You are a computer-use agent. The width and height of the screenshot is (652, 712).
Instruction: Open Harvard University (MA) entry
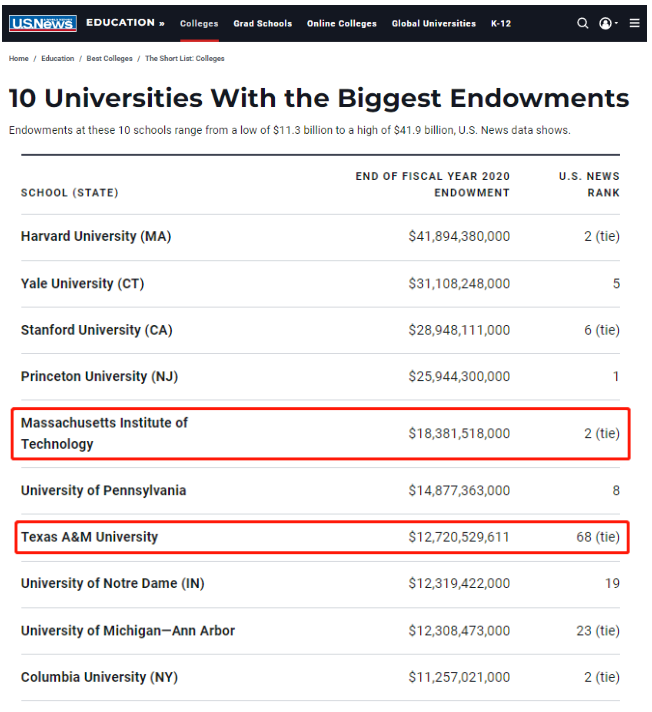96,236
